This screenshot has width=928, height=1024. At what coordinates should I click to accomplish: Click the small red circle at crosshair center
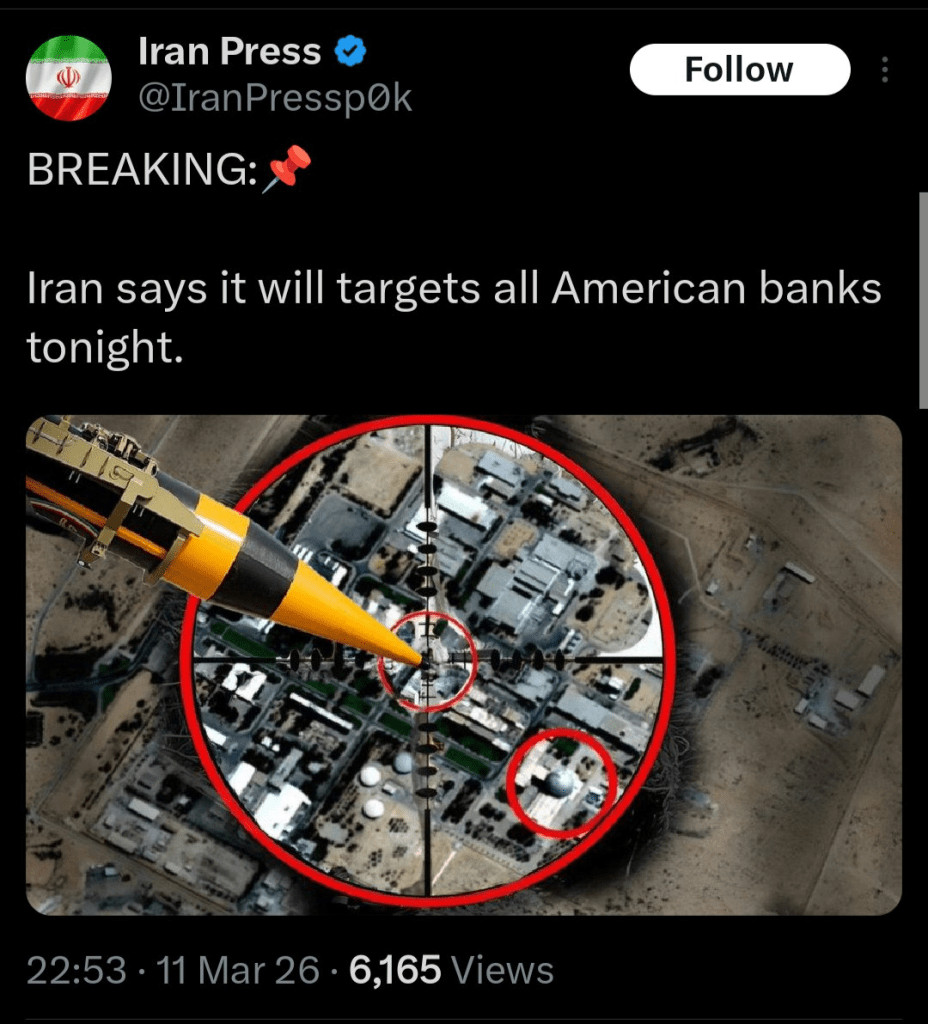click(428, 661)
